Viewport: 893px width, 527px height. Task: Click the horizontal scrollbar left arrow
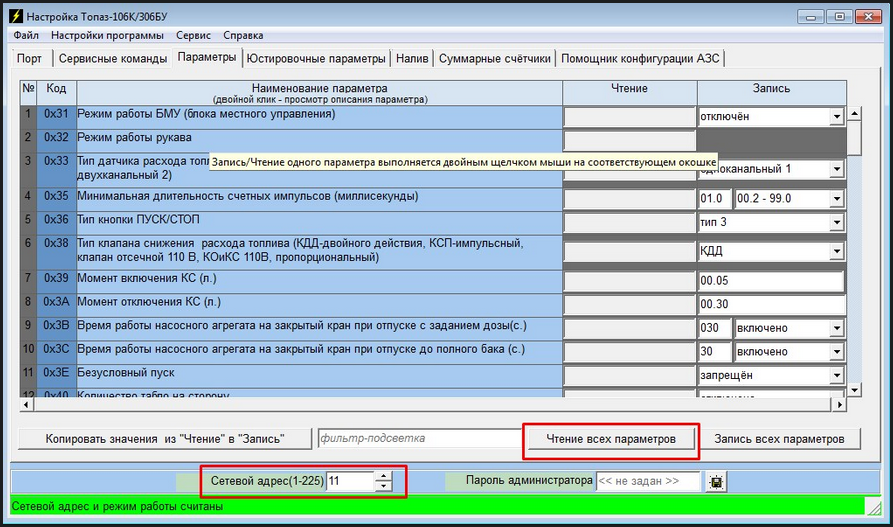pyautogui.click(x=26, y=405)
